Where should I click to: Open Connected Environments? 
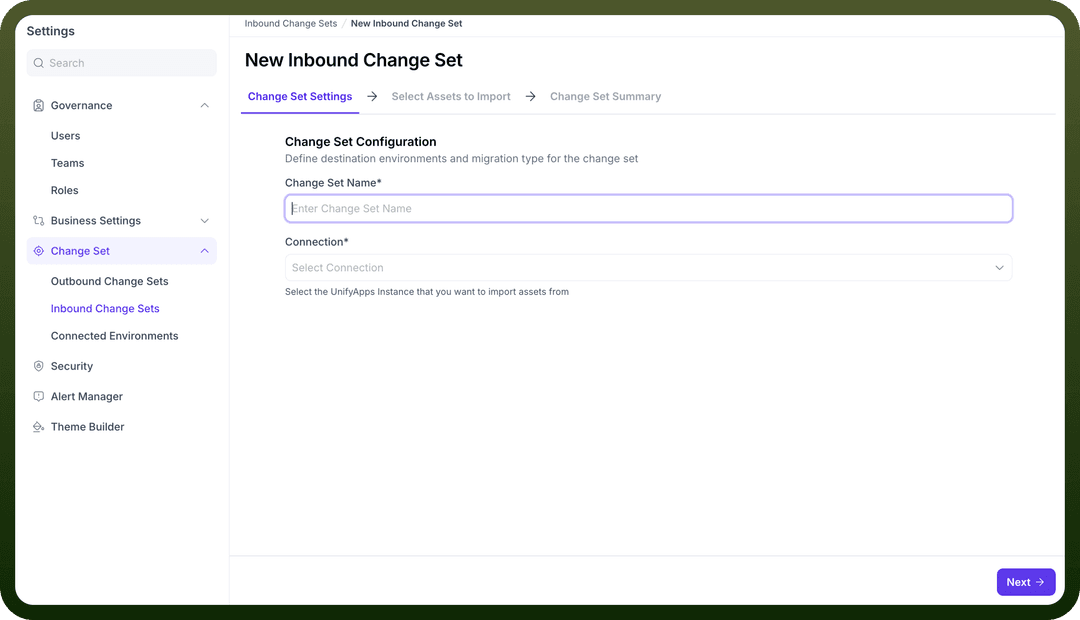114,335
